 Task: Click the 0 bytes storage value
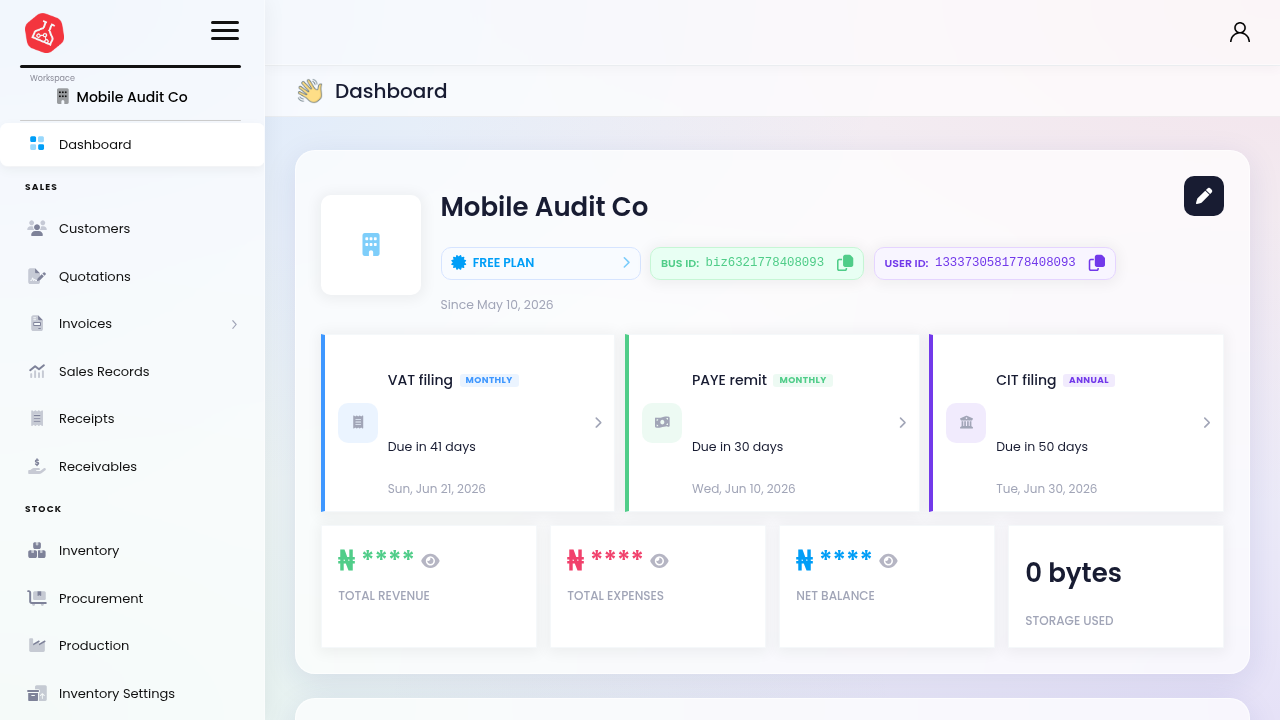[x=1073, y=573]
